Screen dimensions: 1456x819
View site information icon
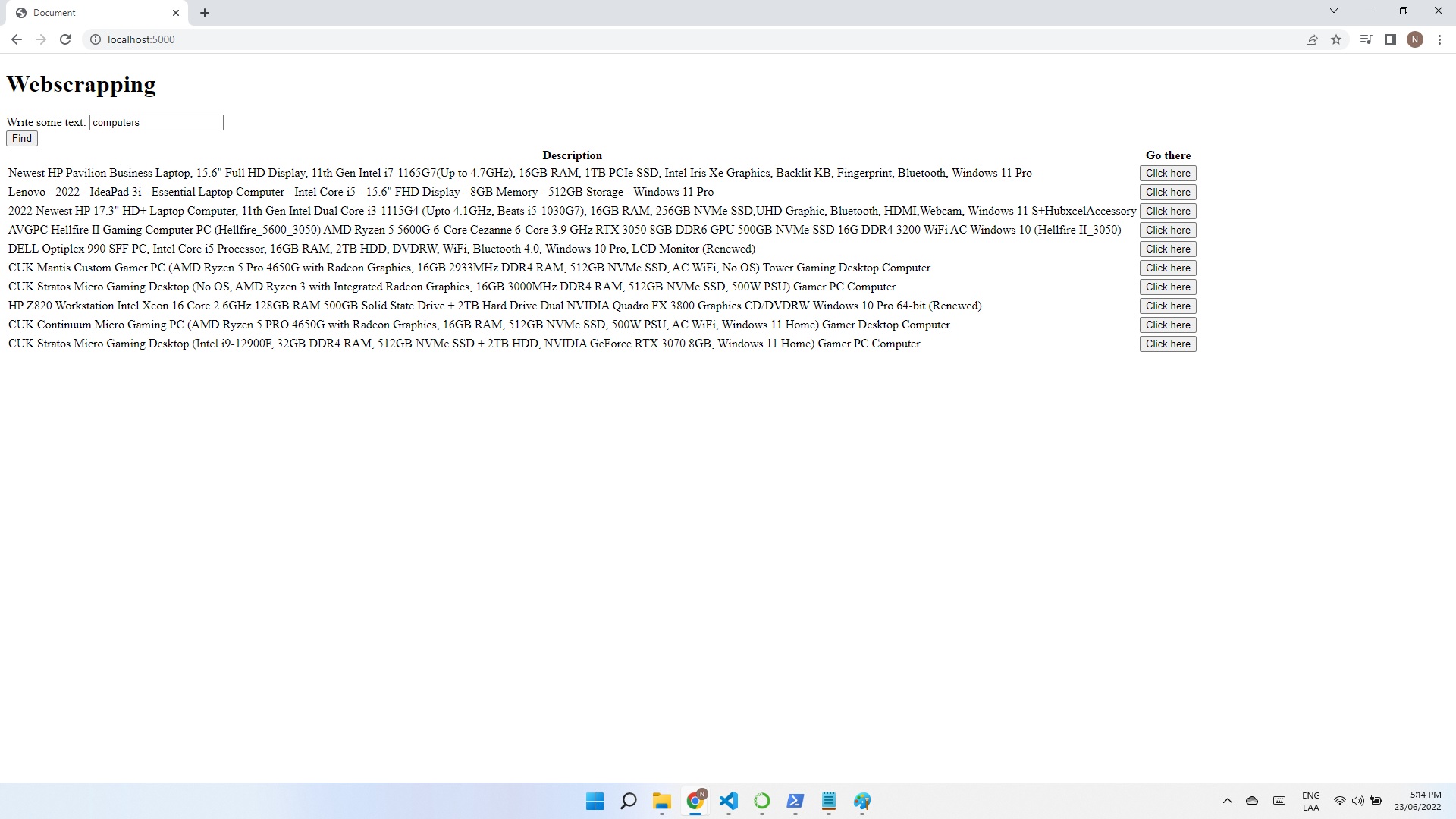(96, 39)
